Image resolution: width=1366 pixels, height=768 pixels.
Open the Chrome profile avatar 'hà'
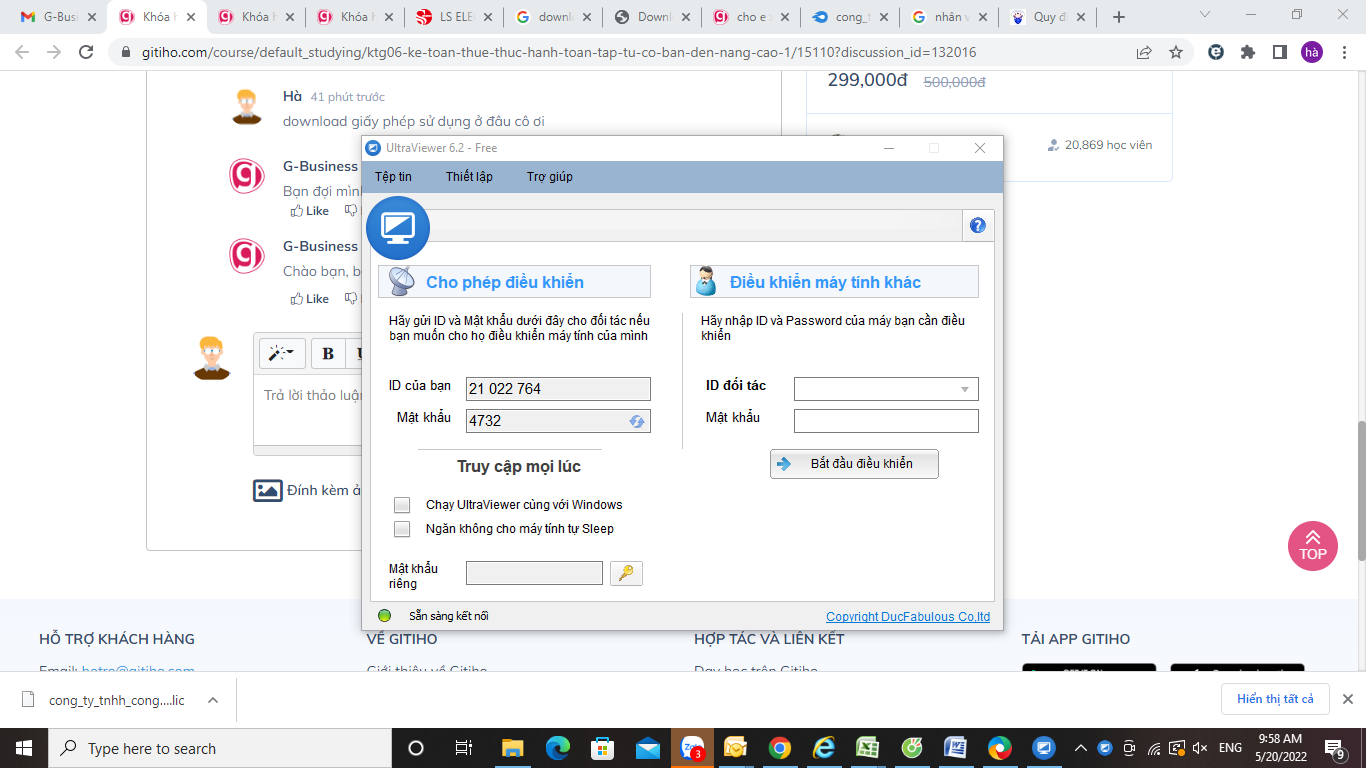click(x=1312, y=52)
